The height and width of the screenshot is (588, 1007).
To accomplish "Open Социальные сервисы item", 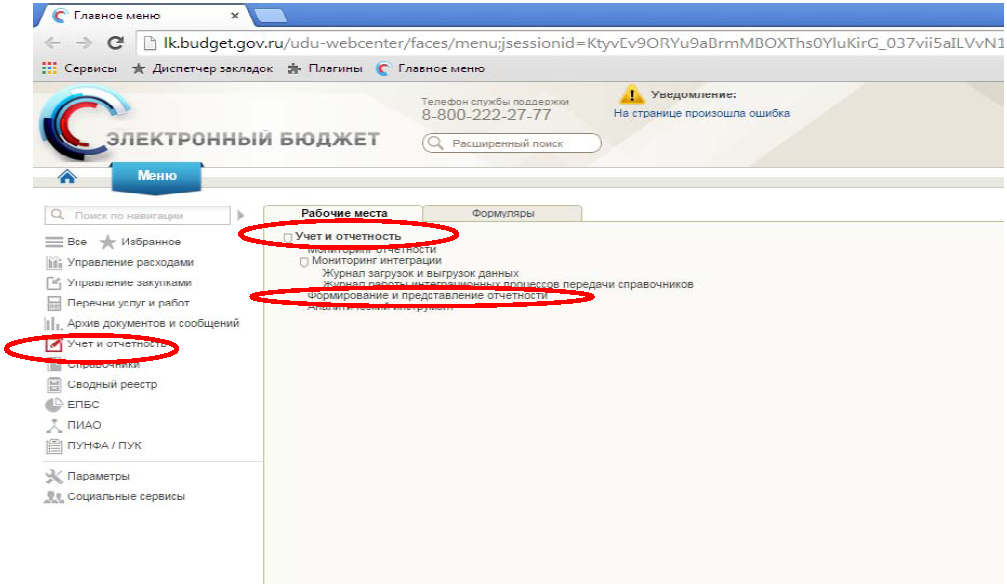I will point(125,496).
